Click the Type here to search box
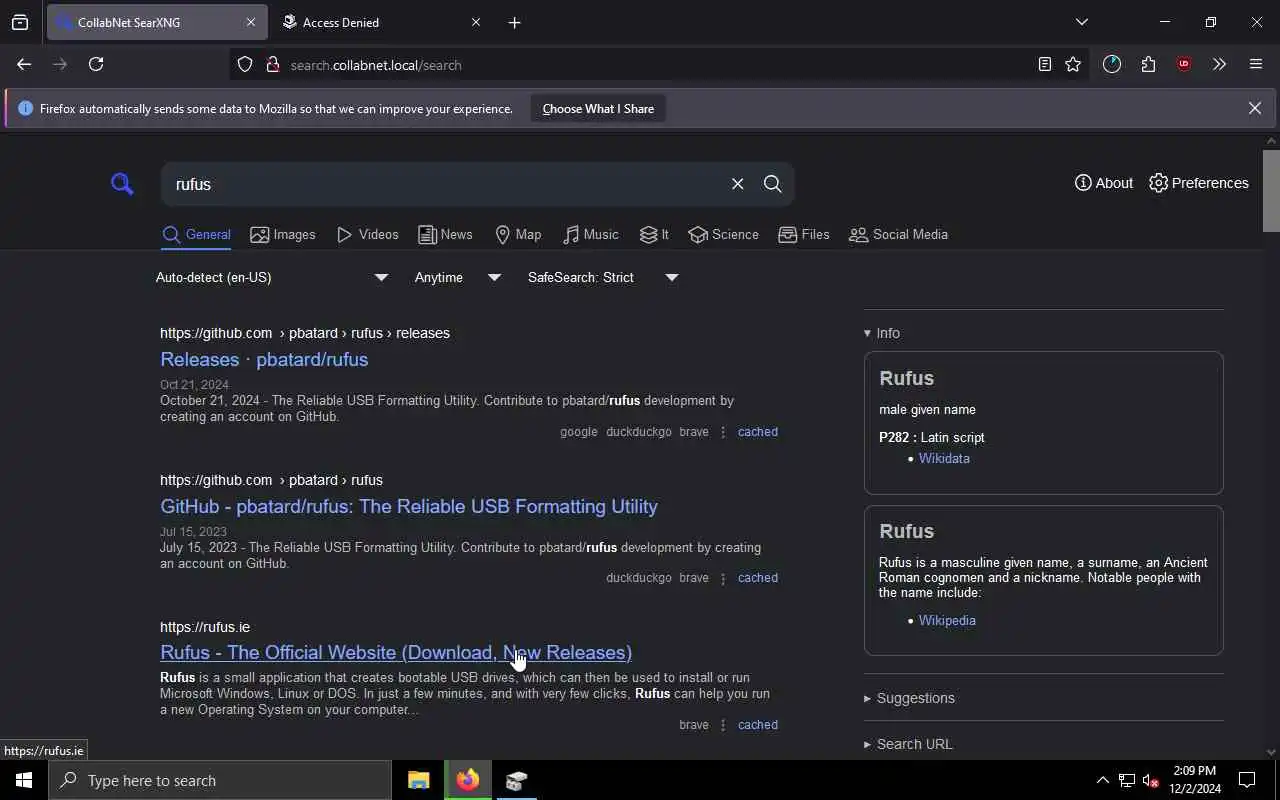Image resolution: width=1280 pixels, height=800 pixels. [220, 780]
